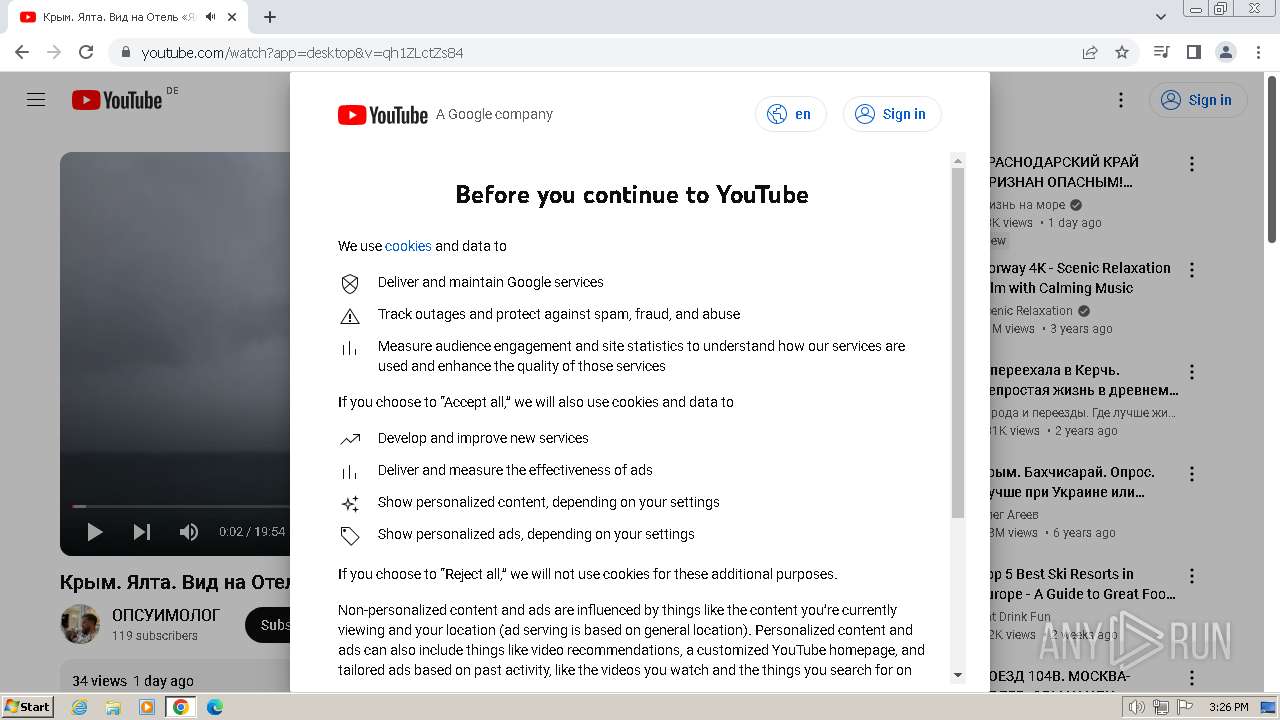1280x720 pixels.
Task: View site information lock icon
Action: (x=125, y=53)
